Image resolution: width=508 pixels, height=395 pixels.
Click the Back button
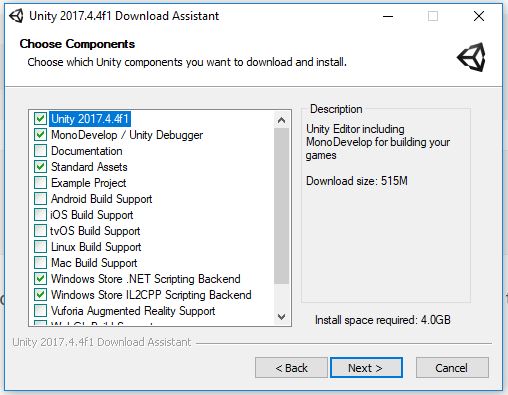pos(291,368)
